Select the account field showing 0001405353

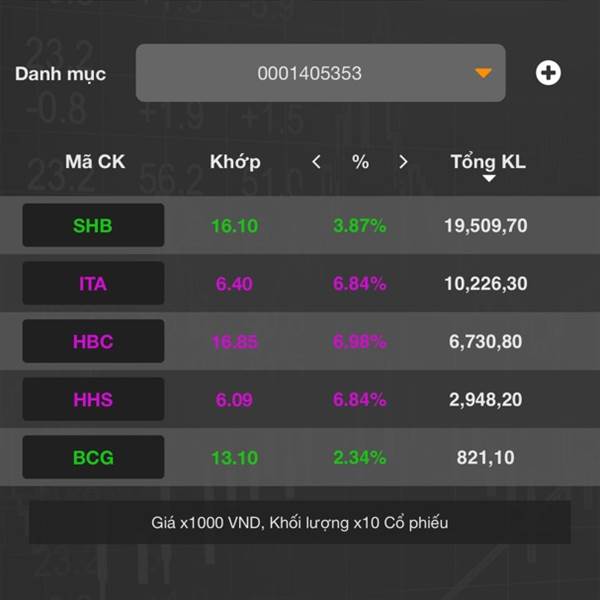(320, 73)
